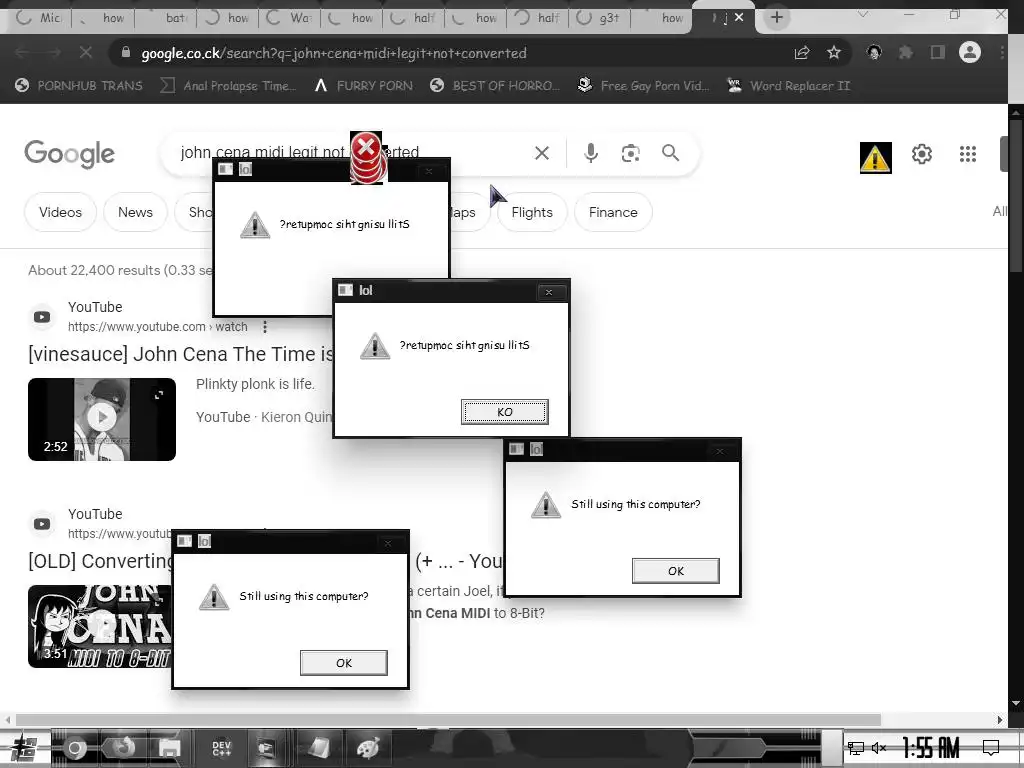Filter results by News
Screen dimensions: 1024x768
[135, 212]
